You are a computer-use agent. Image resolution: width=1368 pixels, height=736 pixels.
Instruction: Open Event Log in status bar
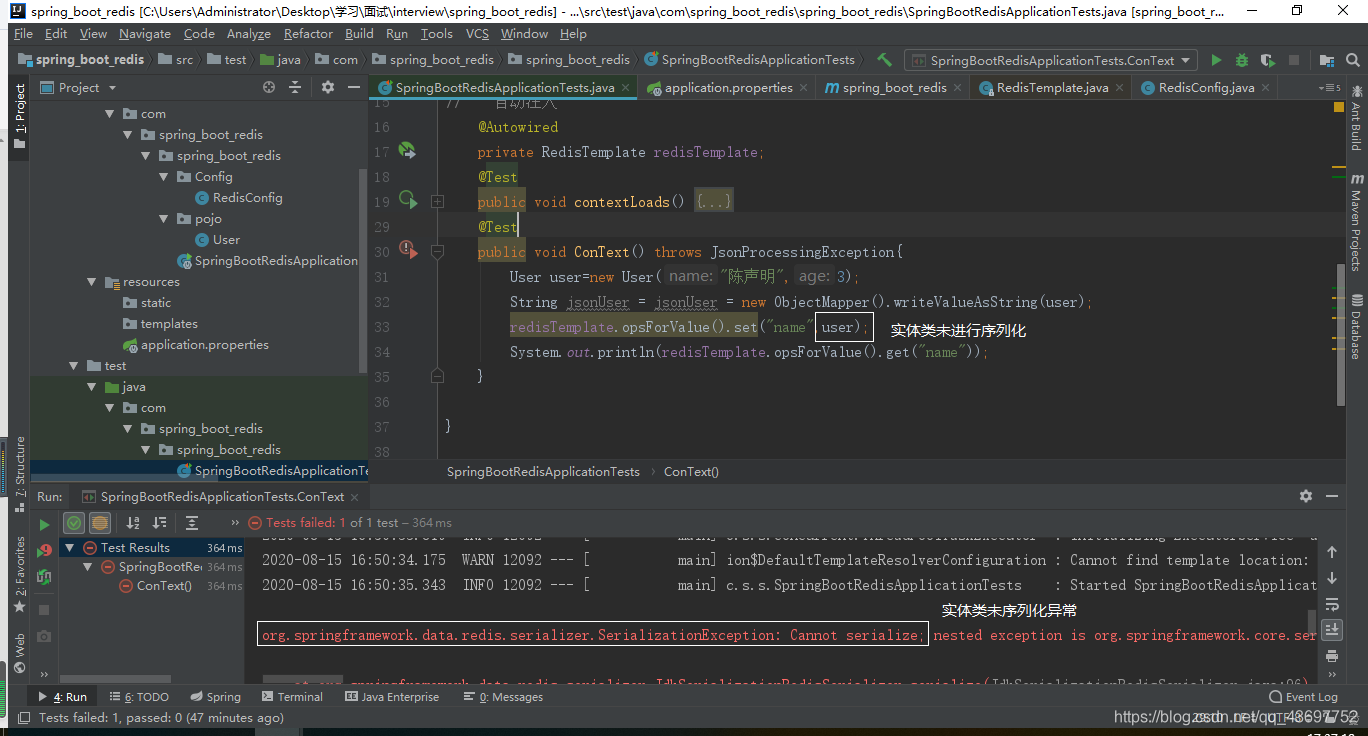[x=1303, y=697]
